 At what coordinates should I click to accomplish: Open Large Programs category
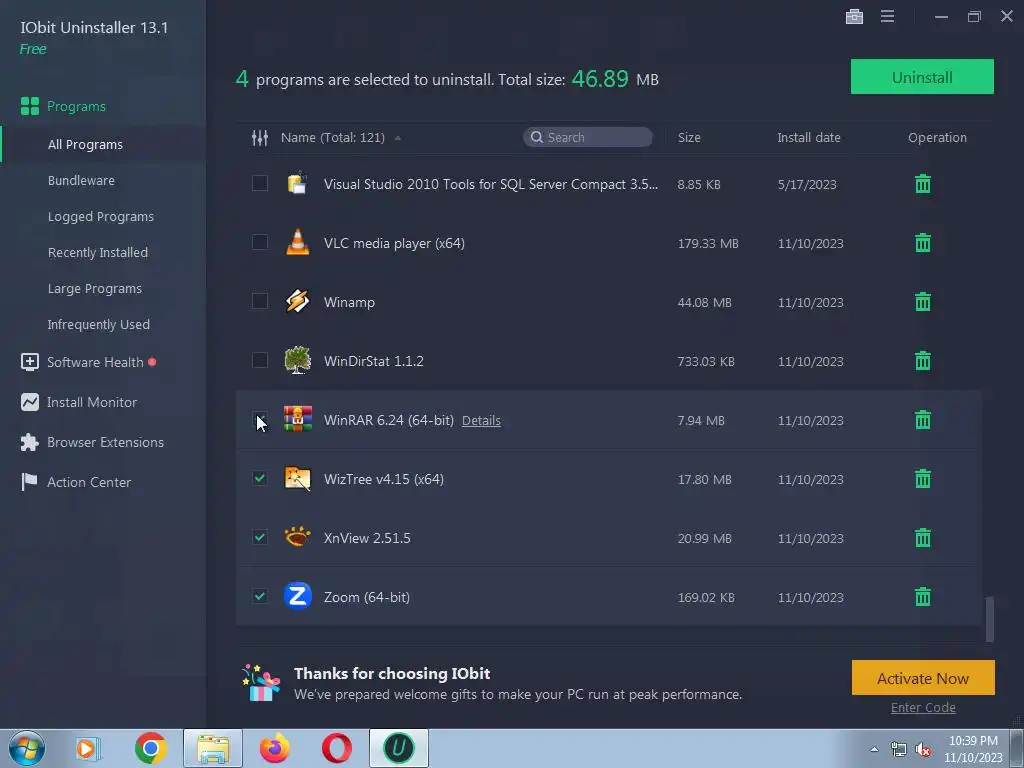(x=95, y=288)
